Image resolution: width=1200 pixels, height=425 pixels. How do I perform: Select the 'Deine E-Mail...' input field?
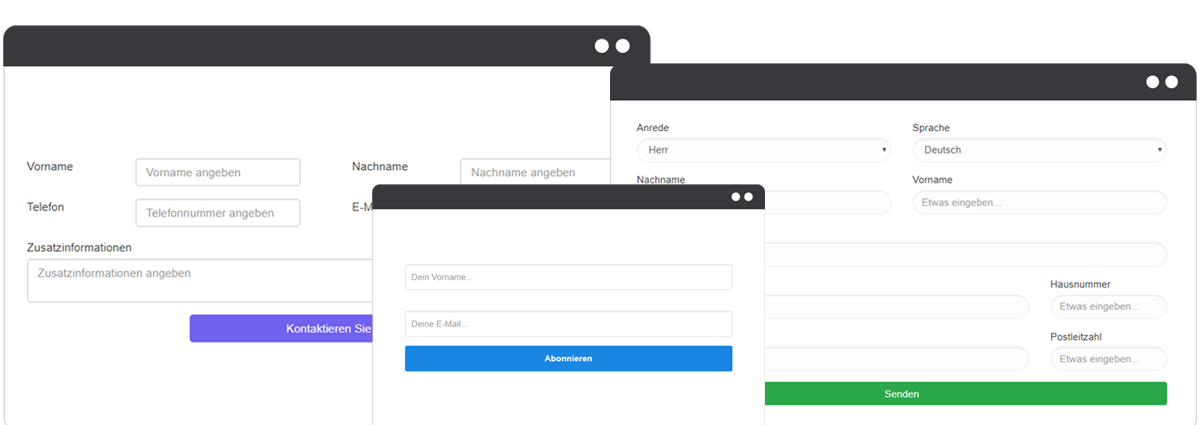tap(568, 324)
